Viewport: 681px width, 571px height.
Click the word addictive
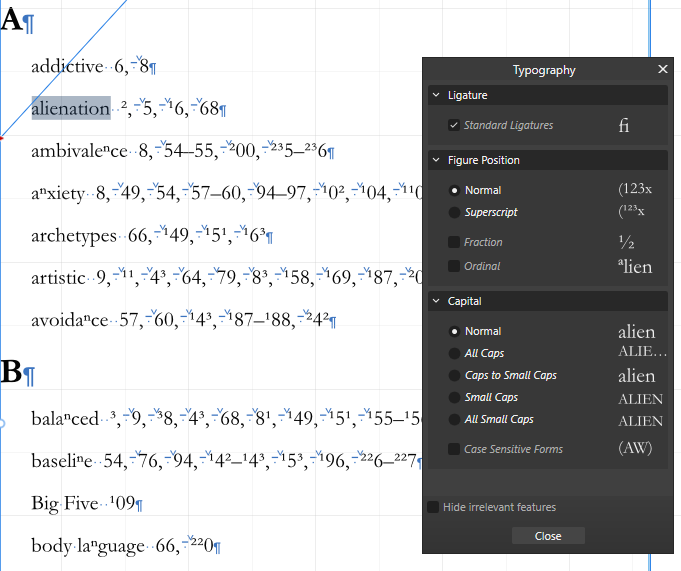[67, 66]
